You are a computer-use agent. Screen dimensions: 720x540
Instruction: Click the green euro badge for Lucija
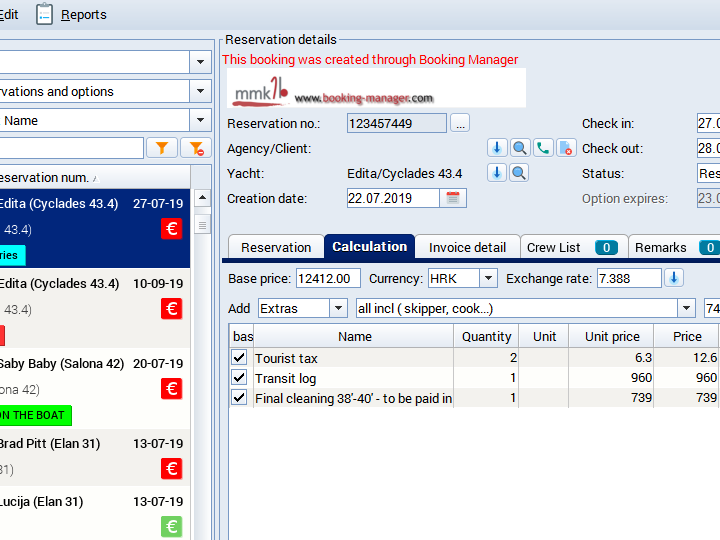click(172, 527)
